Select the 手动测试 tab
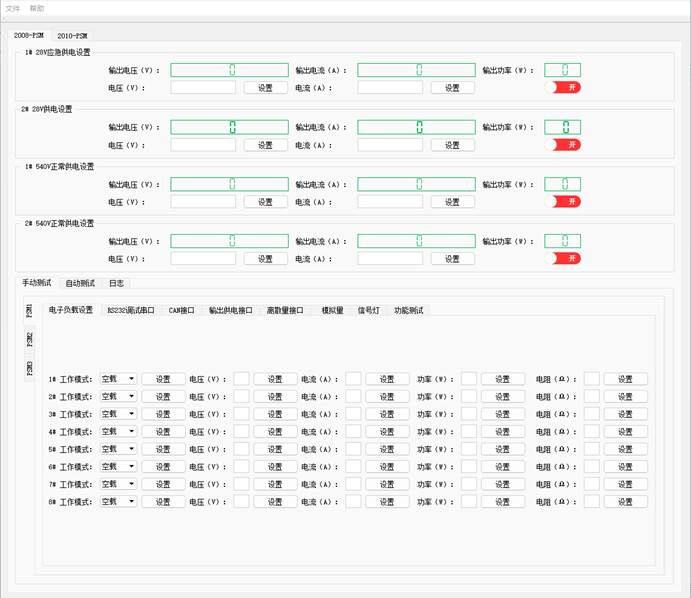This screenshot has width=691, height=598. point(37,283)
